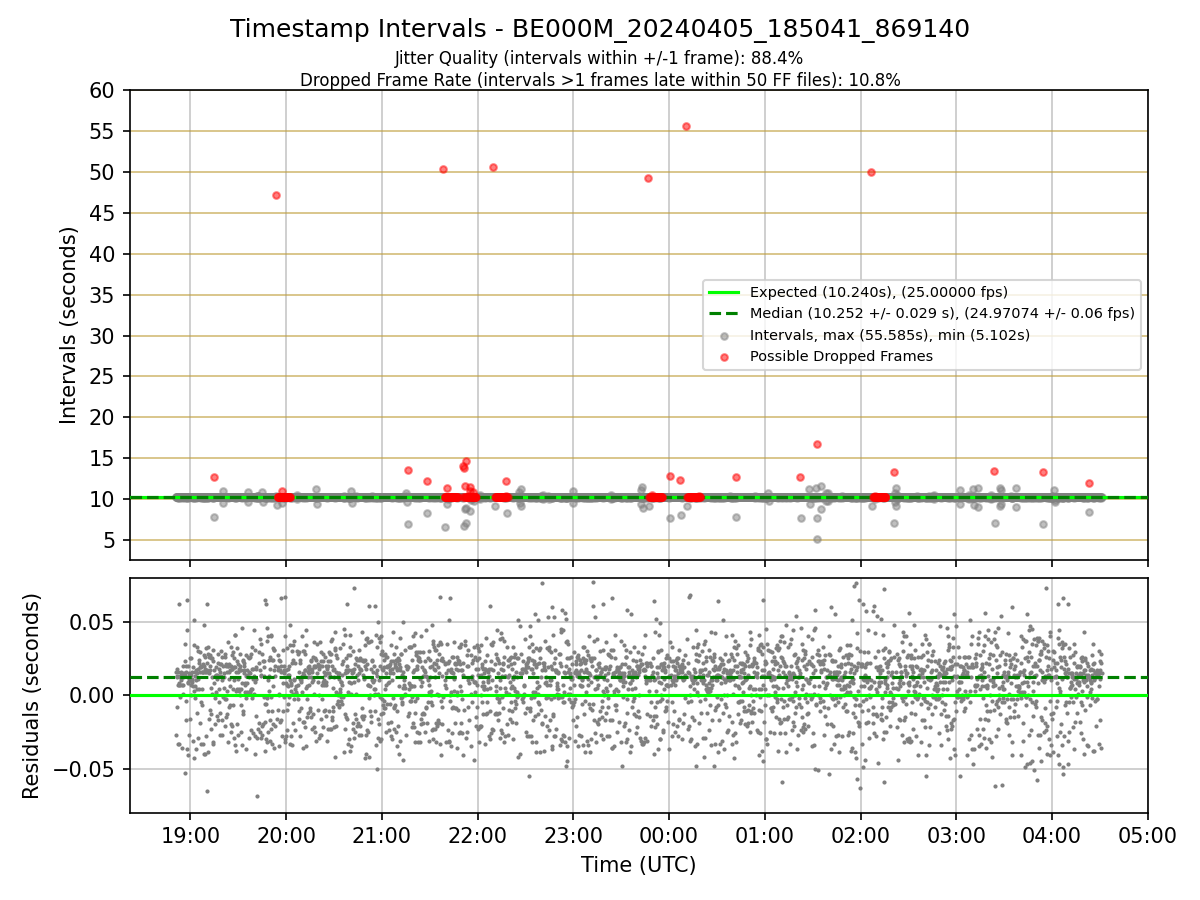Viewport: 1200px width, 900px height.
Task: Click the 'Intervals (seconds)' y-axis label
Action: (x=68, y=324)
